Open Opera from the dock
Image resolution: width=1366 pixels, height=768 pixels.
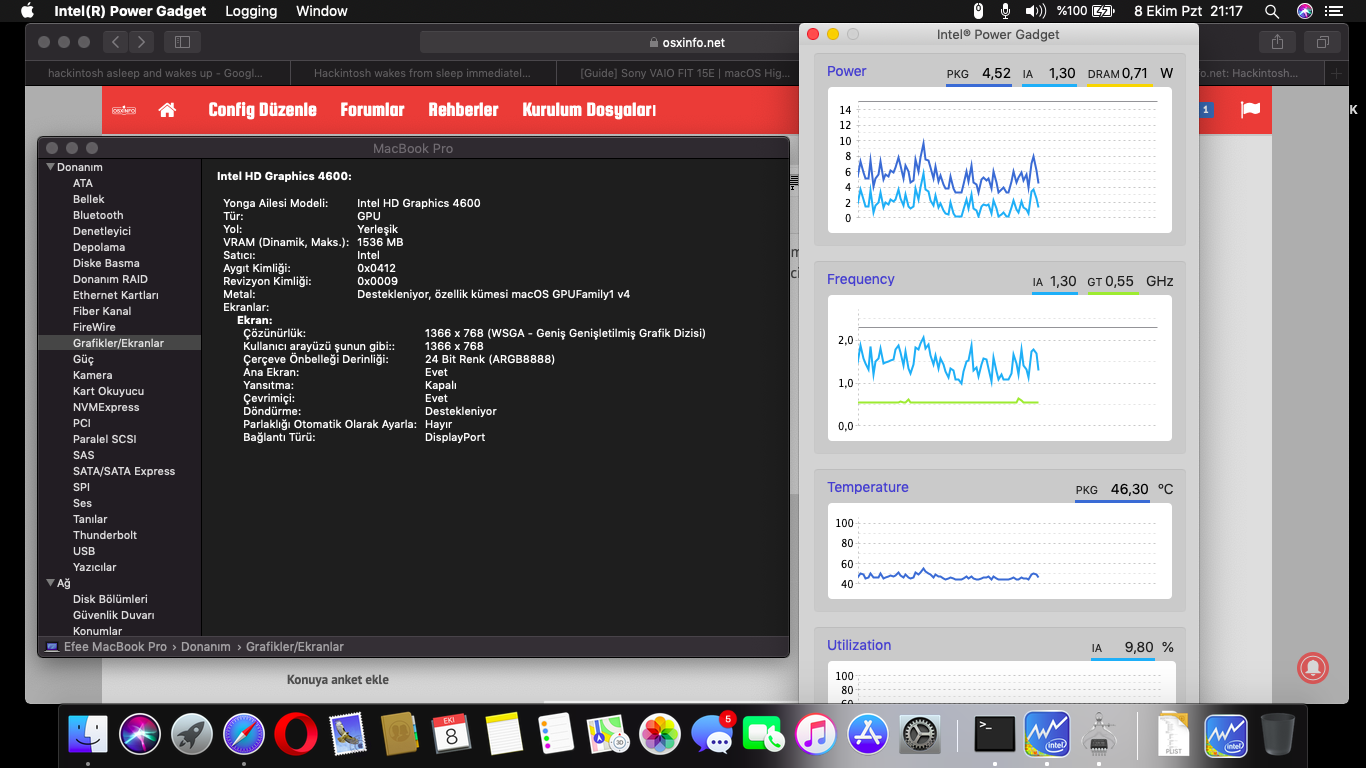295,735
